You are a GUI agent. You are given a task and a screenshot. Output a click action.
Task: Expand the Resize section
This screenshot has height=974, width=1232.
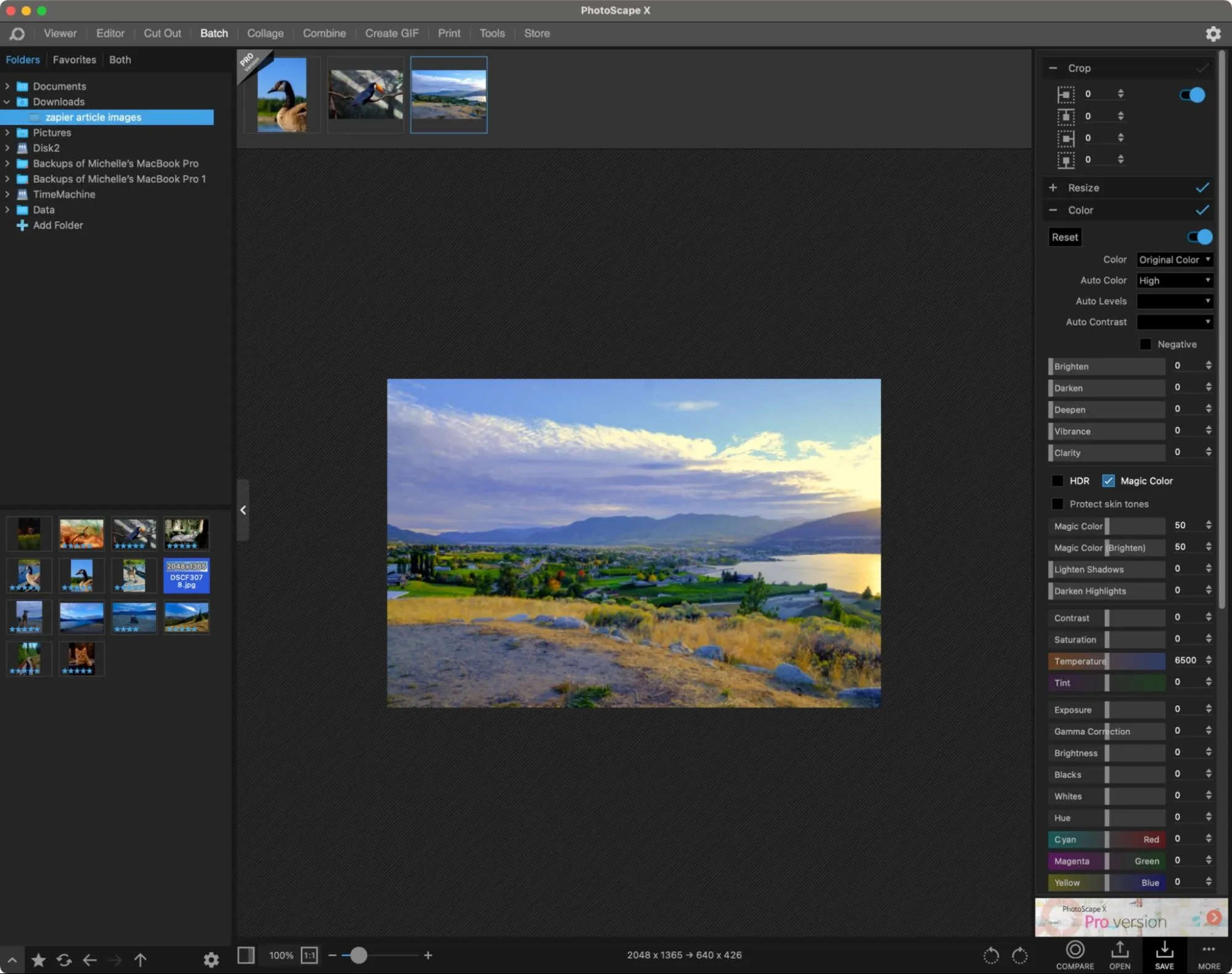[x=1053, y=187]
